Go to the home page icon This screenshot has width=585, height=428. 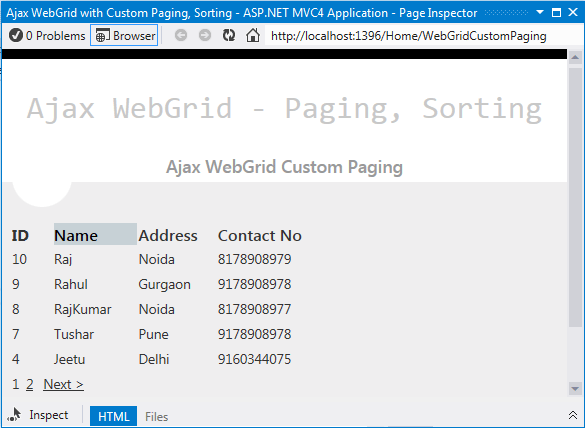[x=253, y=35]
